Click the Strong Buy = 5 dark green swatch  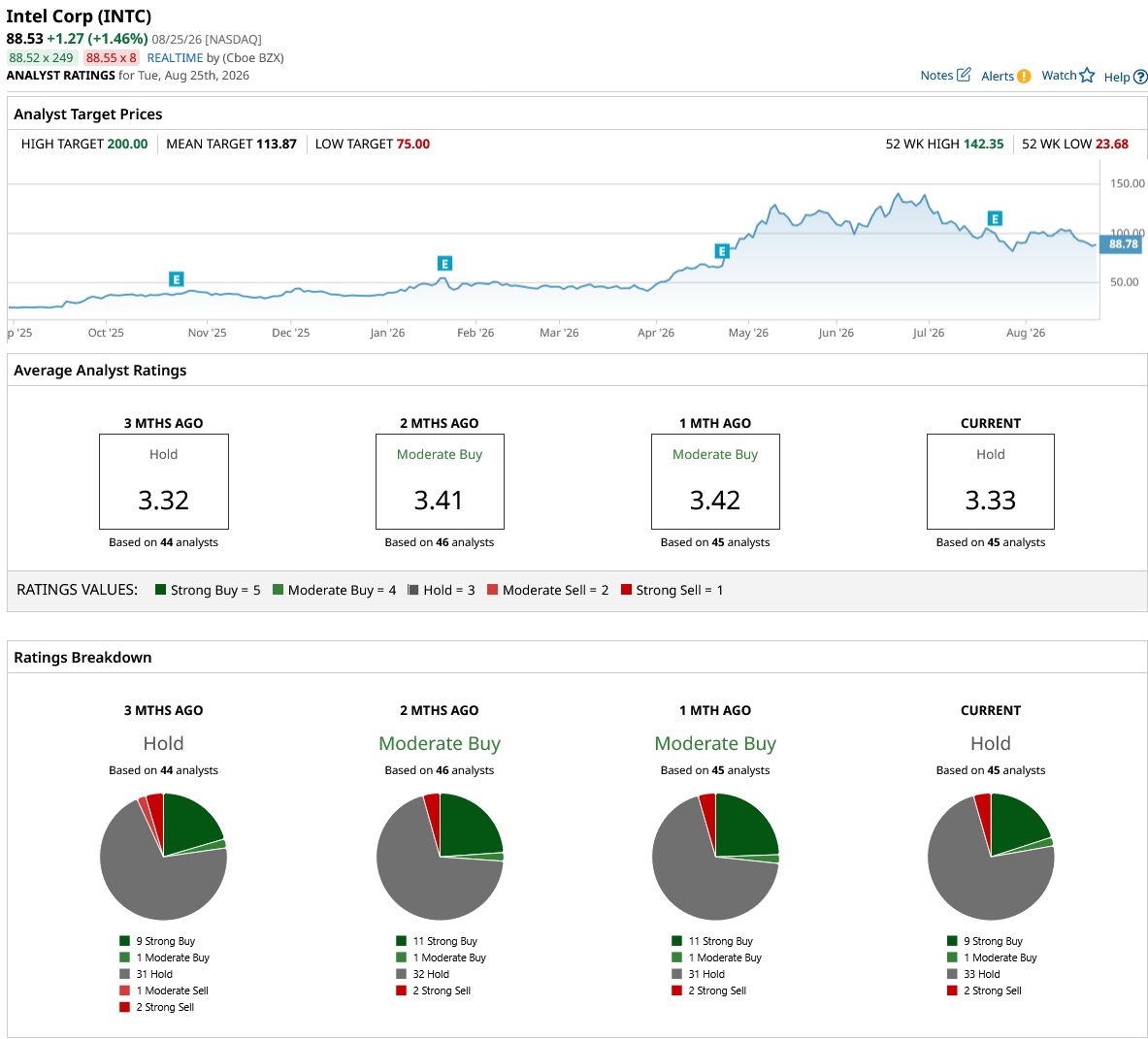pos(160,590)
